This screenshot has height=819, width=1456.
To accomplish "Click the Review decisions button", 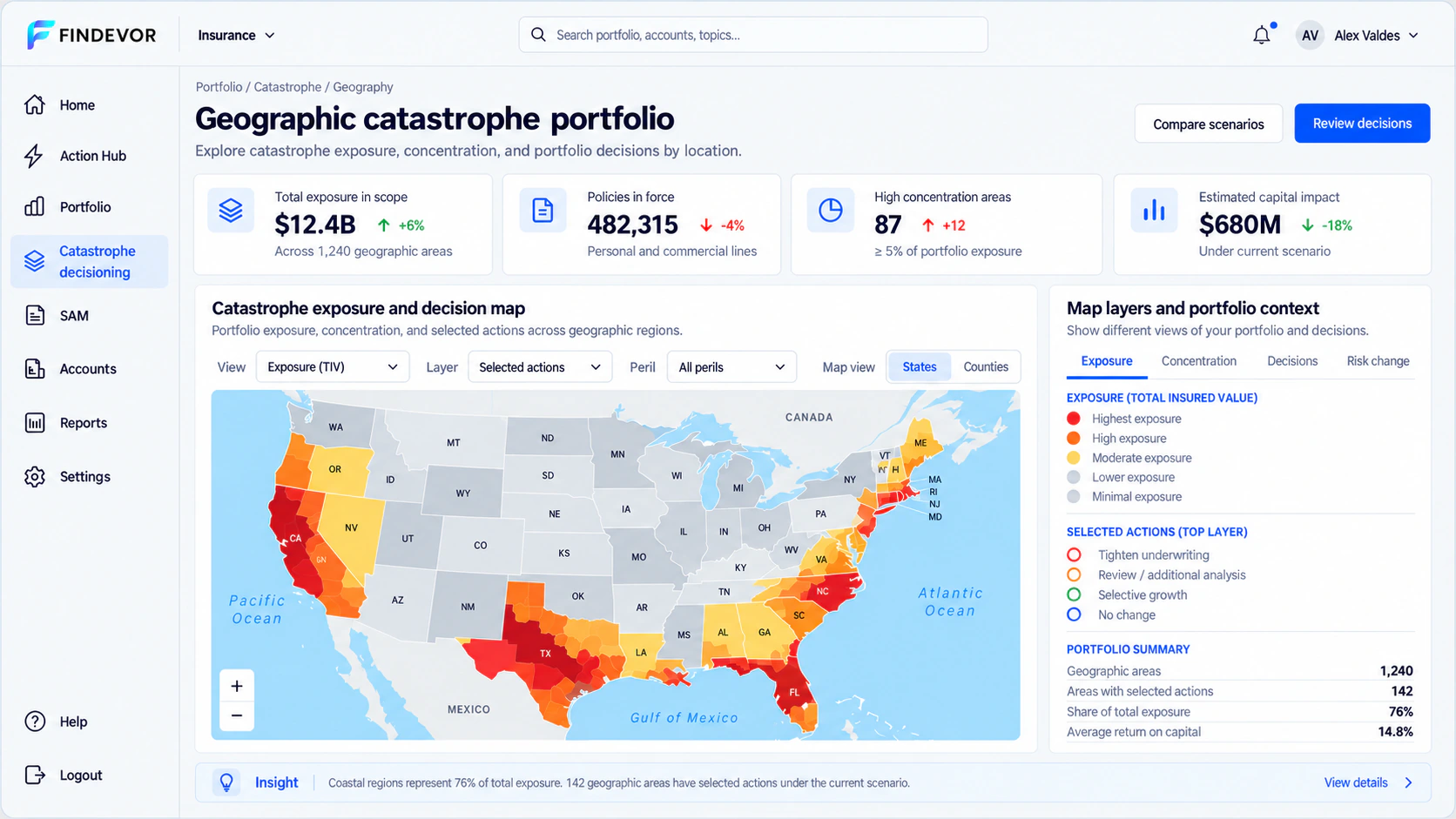I will (1362, 124).
